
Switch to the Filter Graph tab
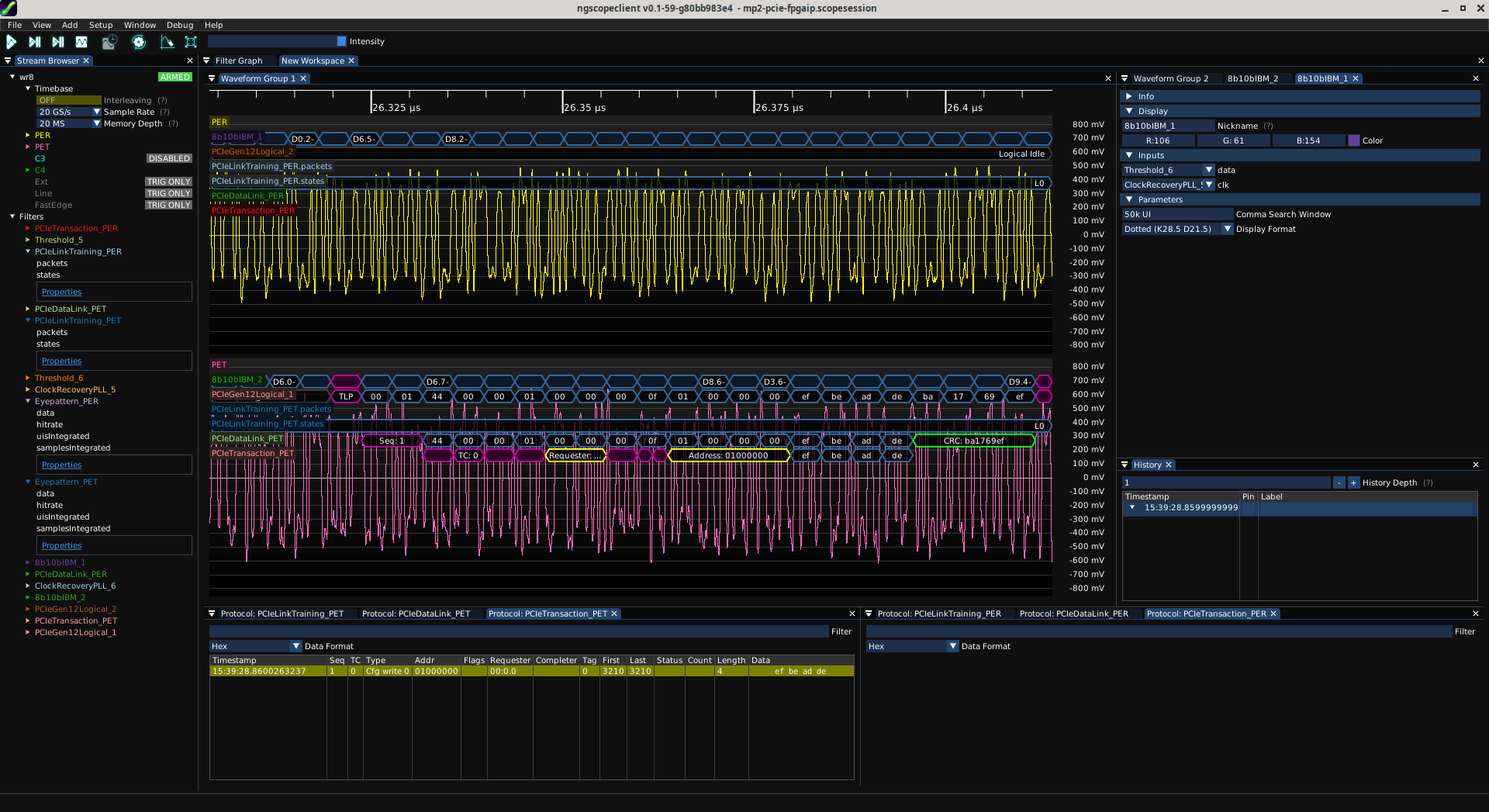click(238, 60)
